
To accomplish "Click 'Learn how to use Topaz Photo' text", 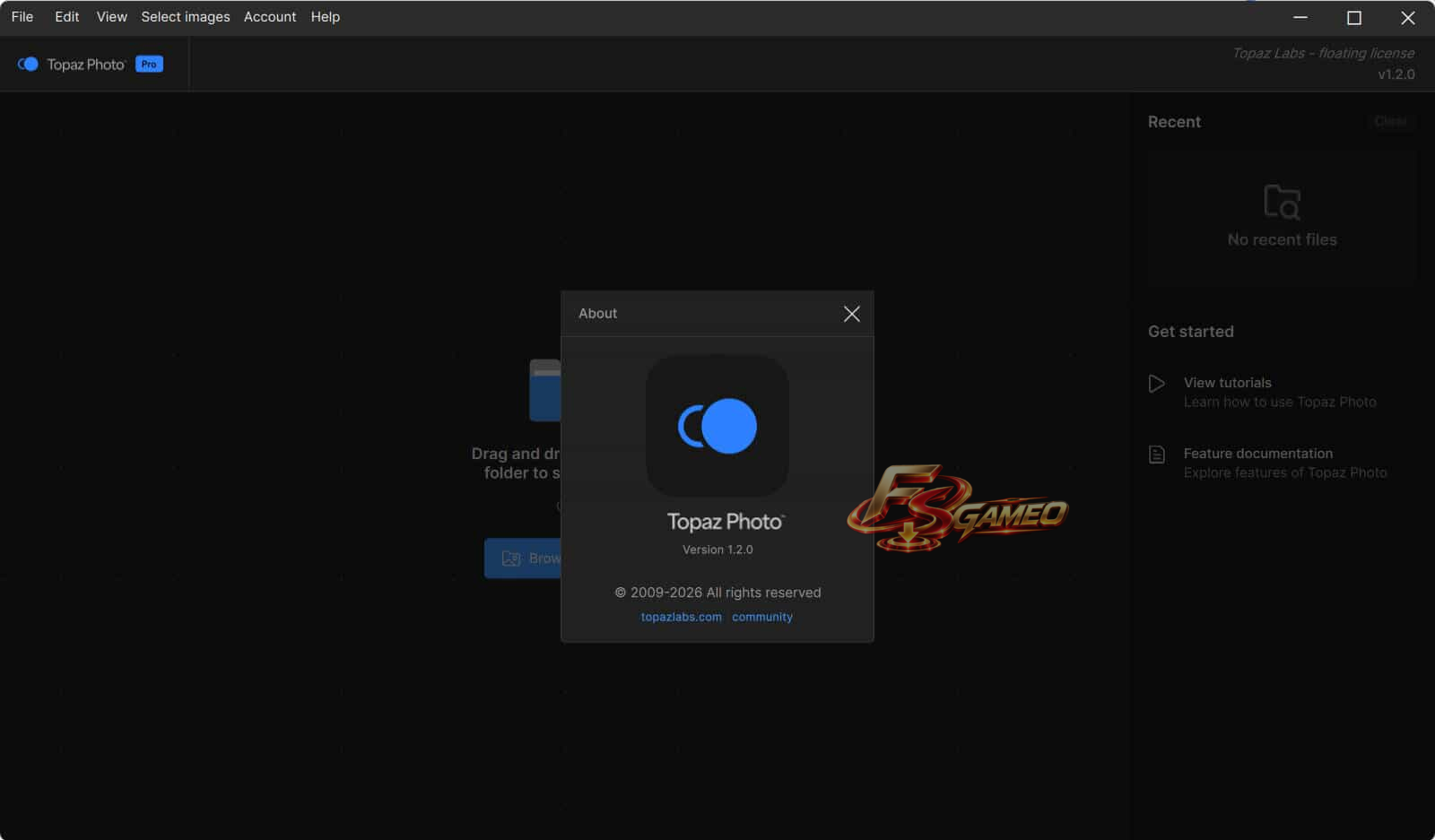I will 1280,402.
